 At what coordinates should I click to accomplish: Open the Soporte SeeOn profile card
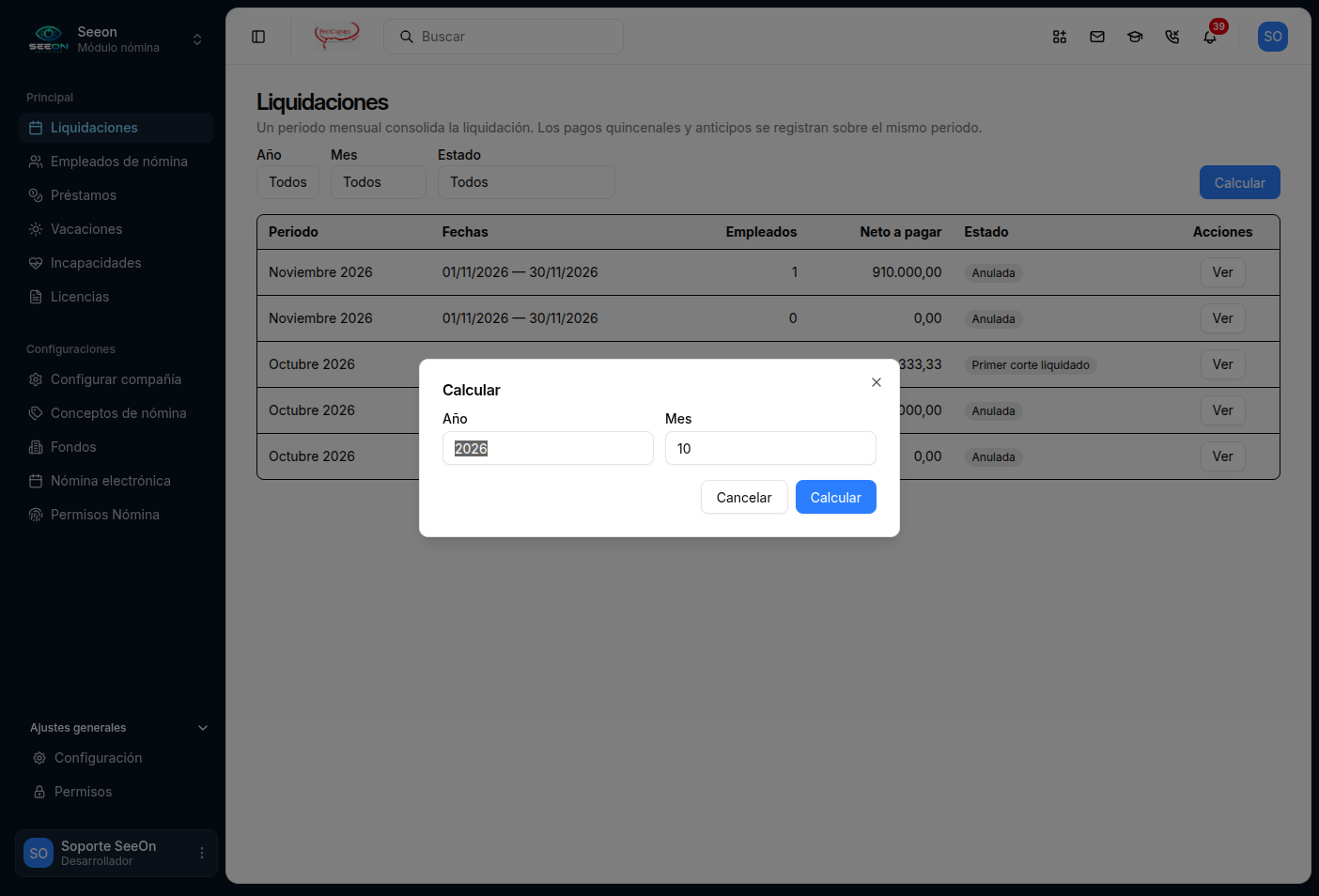click(116, 853)
